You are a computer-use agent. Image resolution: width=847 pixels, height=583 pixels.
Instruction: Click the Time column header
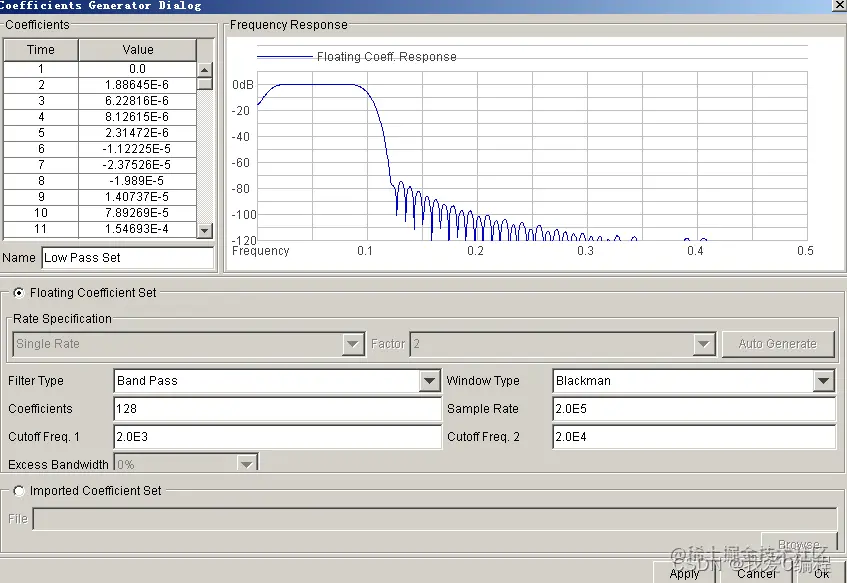point(41,50)
